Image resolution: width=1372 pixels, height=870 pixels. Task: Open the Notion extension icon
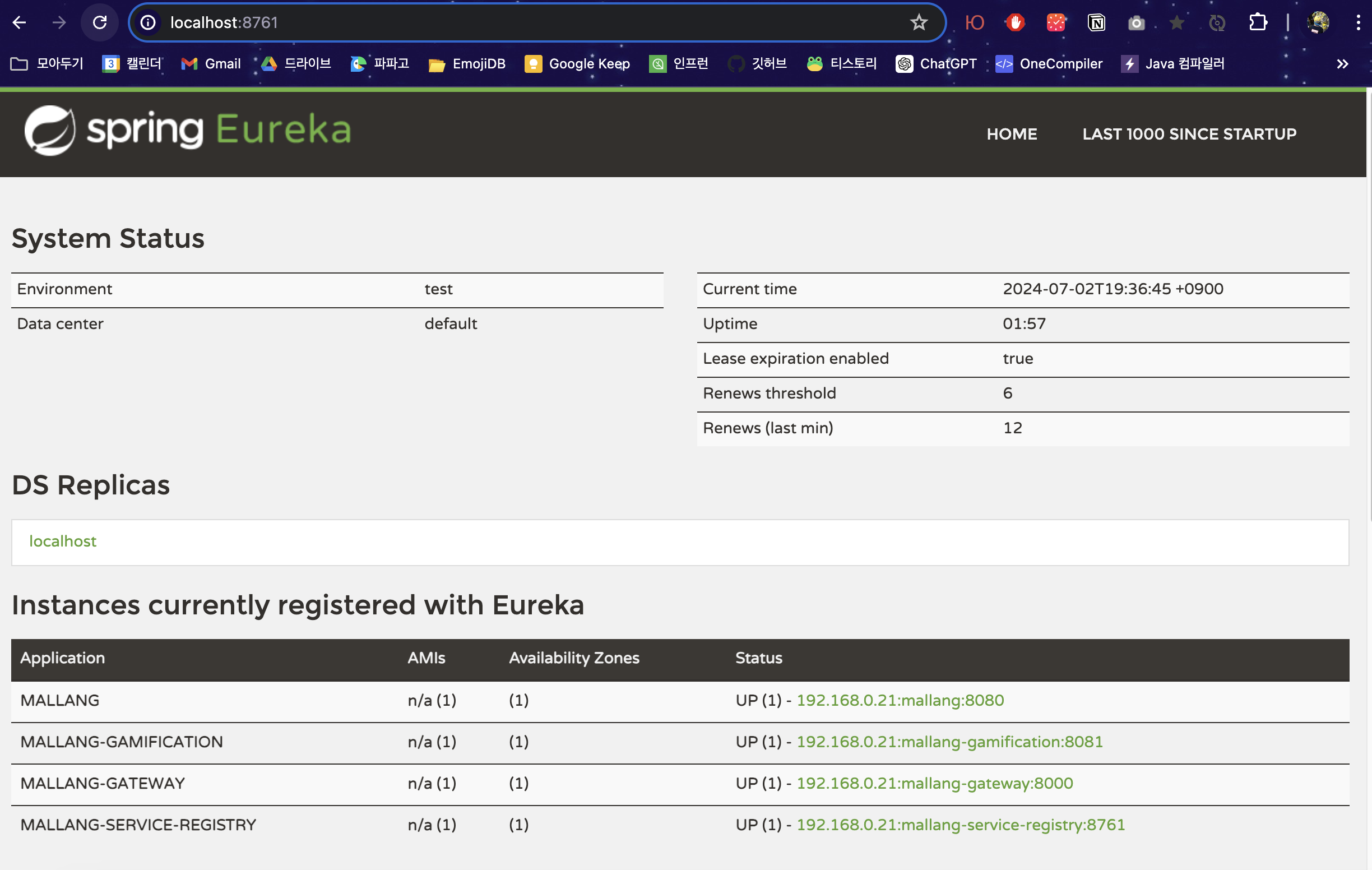[1096, 23]
